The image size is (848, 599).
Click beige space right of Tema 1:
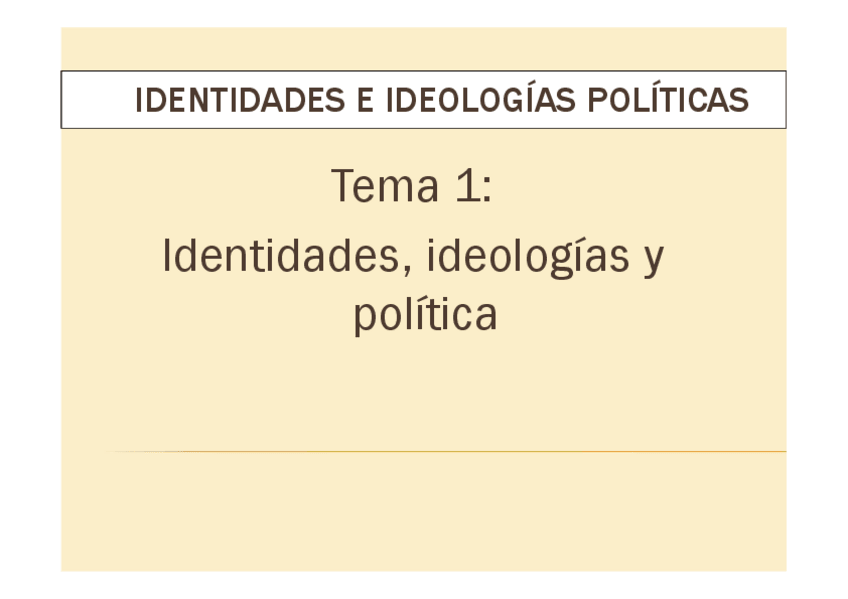640,187
